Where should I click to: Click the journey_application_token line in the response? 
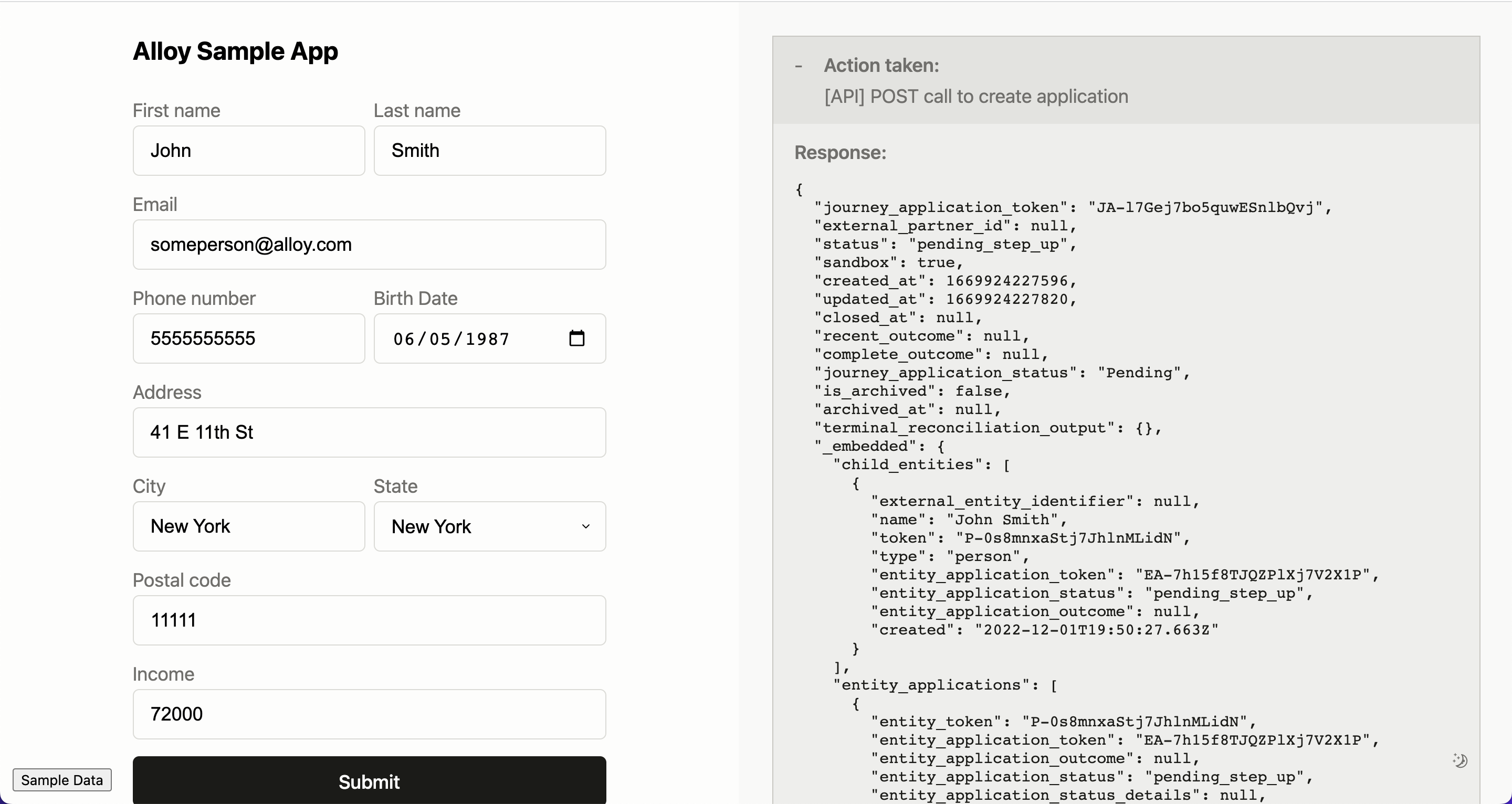coord(1073,207)
